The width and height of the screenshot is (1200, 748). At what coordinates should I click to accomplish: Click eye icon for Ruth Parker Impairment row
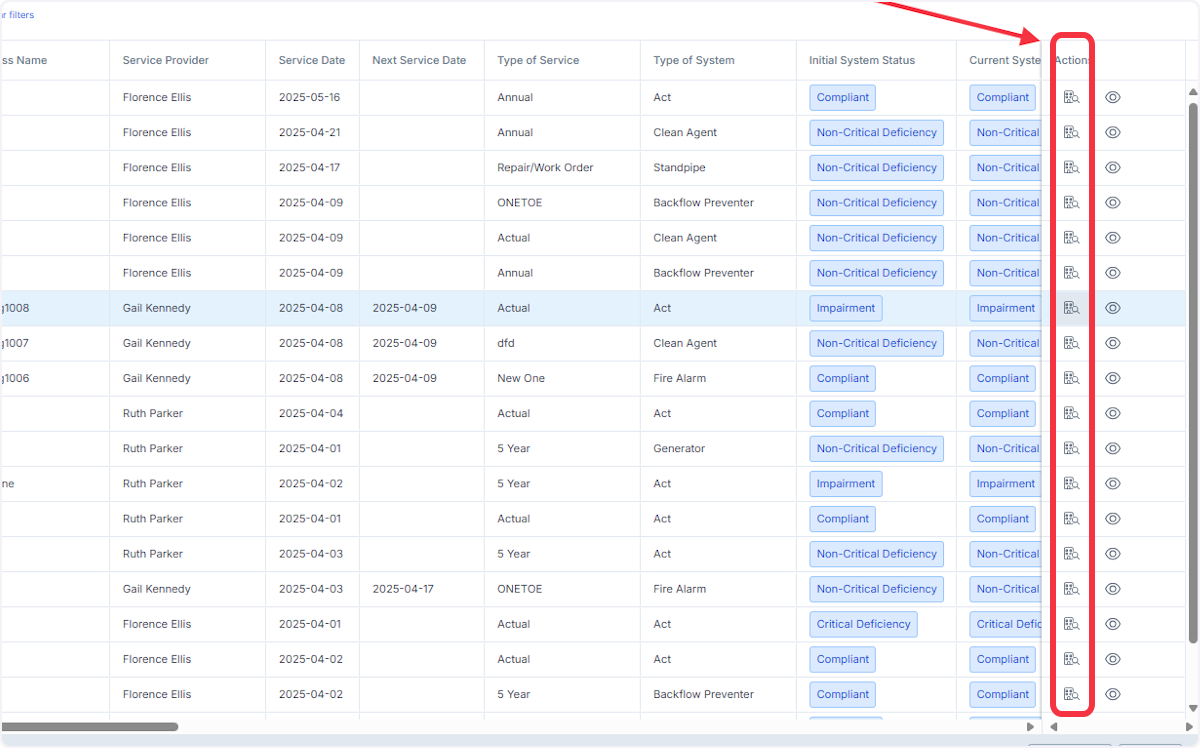[1113, 483]
